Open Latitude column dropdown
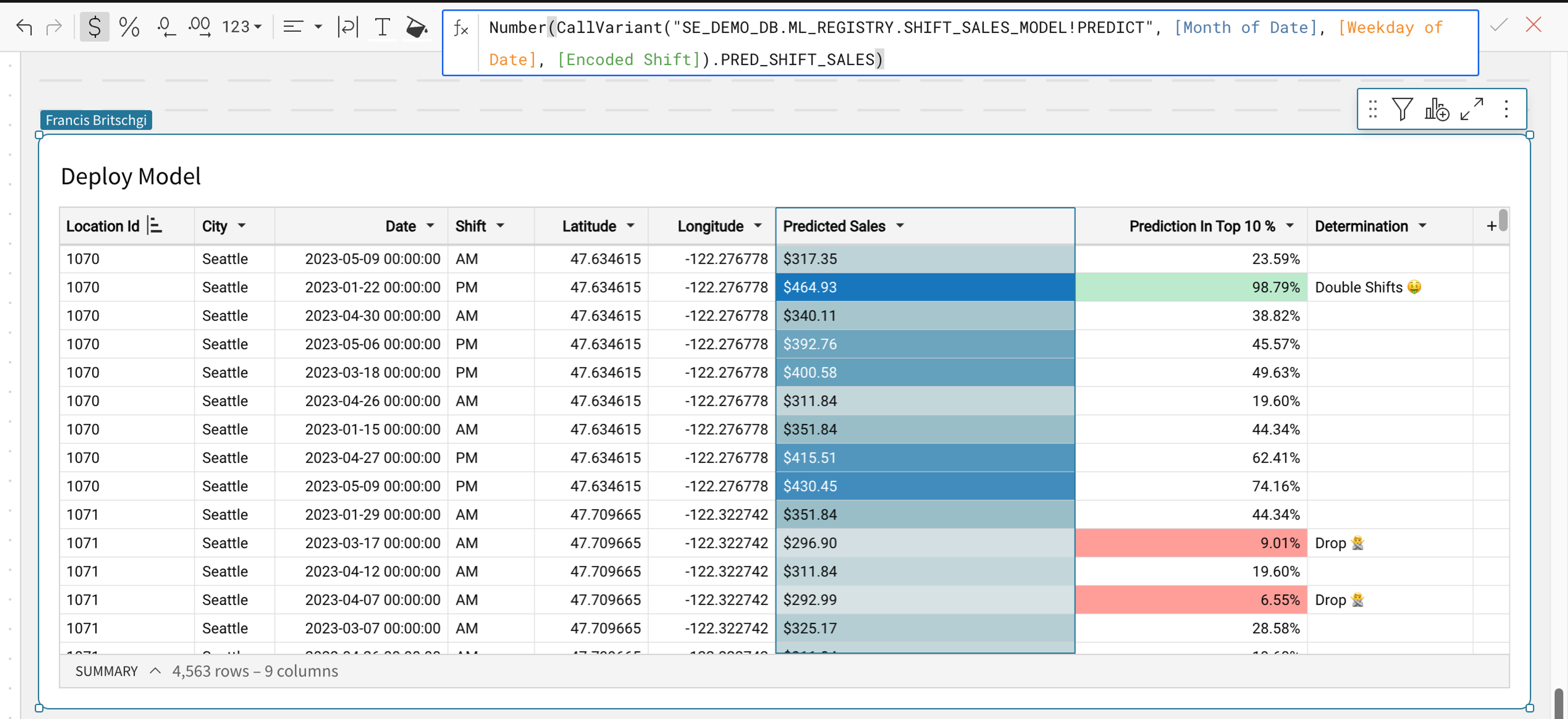Screen dimensions: 1568x719 [x=630, y=226]
